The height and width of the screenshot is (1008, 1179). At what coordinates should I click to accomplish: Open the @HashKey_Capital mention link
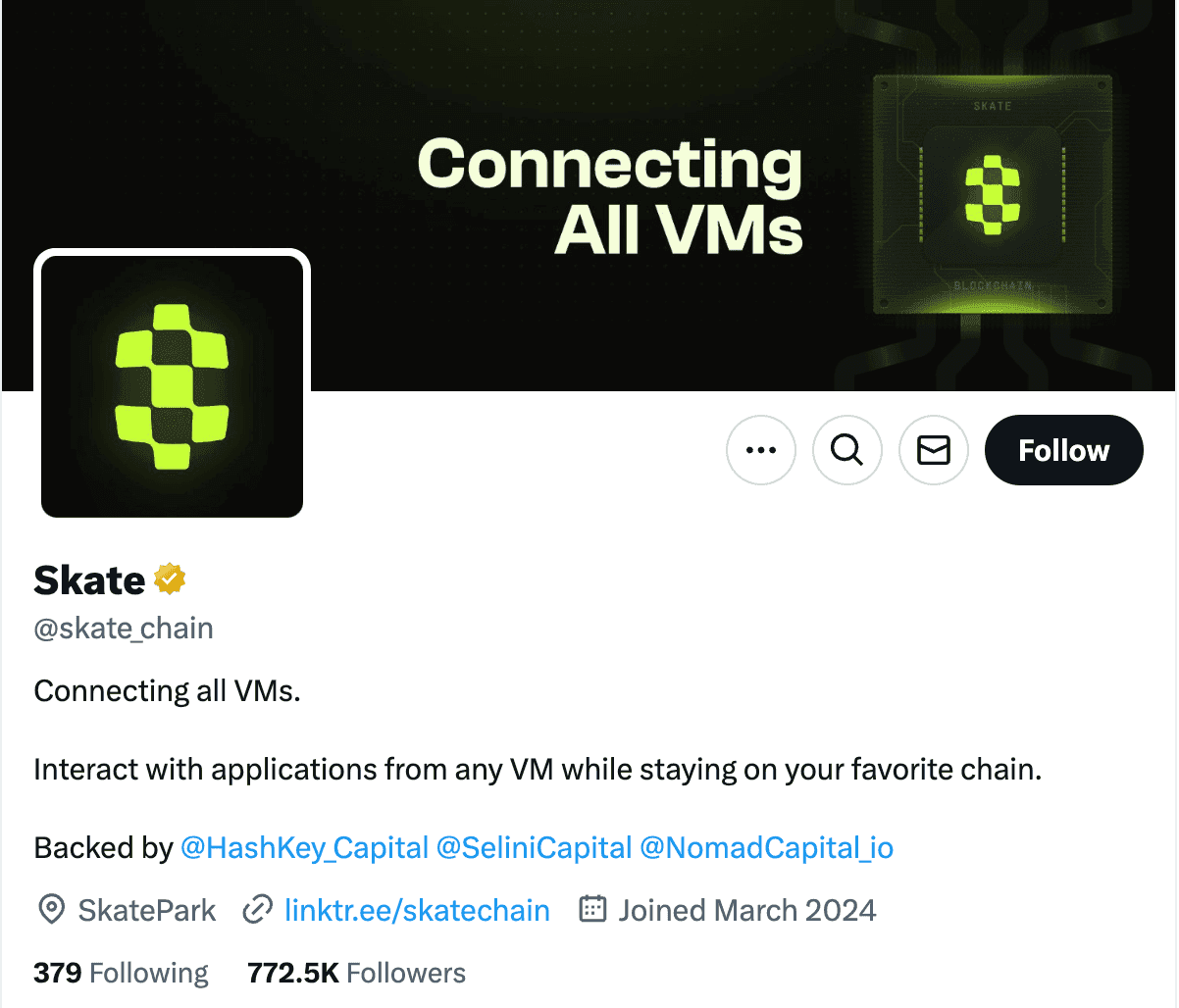[x=304, y=847]
